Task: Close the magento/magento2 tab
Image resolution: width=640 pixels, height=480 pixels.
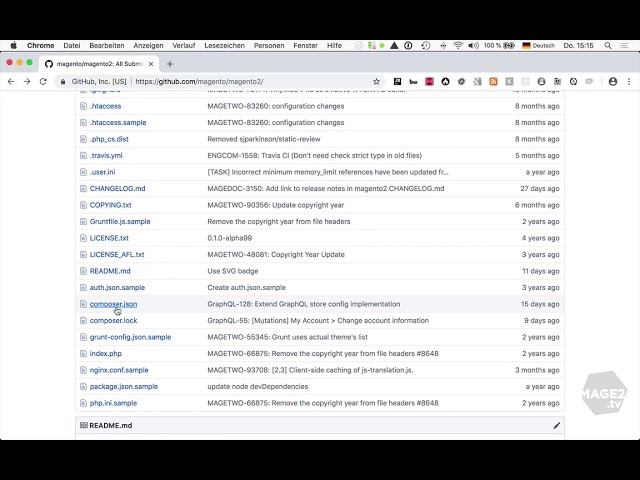Action: point(151,64)
